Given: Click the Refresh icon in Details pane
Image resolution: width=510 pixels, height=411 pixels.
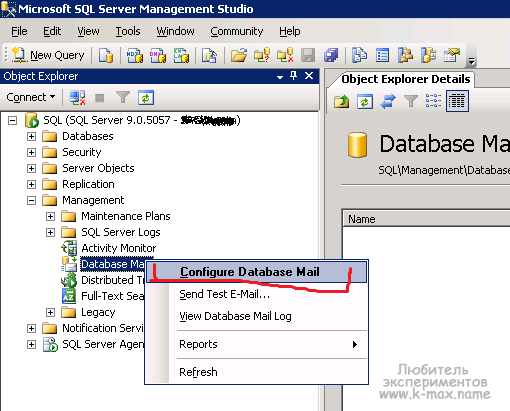Looking at the screenshot, I should (365, 101).
